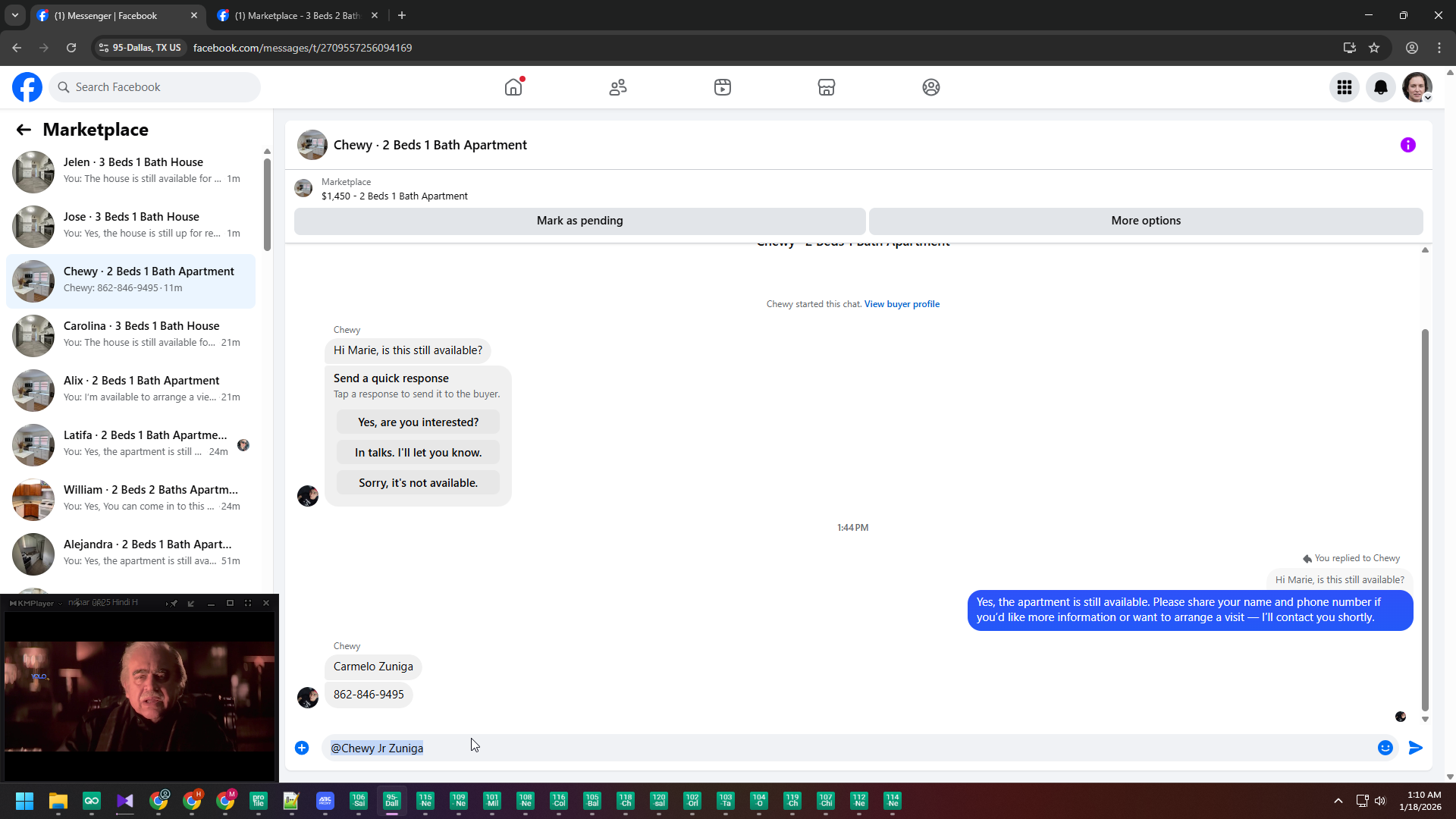This screenshot has width=1456, height=819.
Task: Show hidden system tray icons
Action: 1338,801
